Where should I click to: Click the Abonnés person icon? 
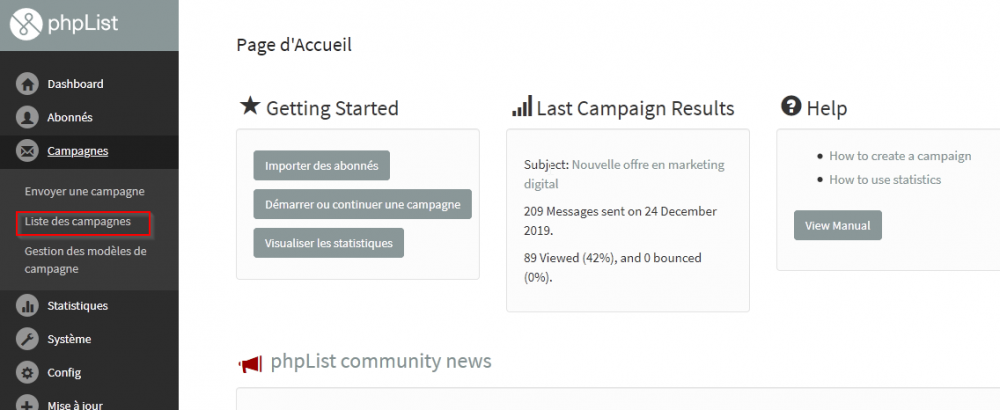(x=27, y=118)
